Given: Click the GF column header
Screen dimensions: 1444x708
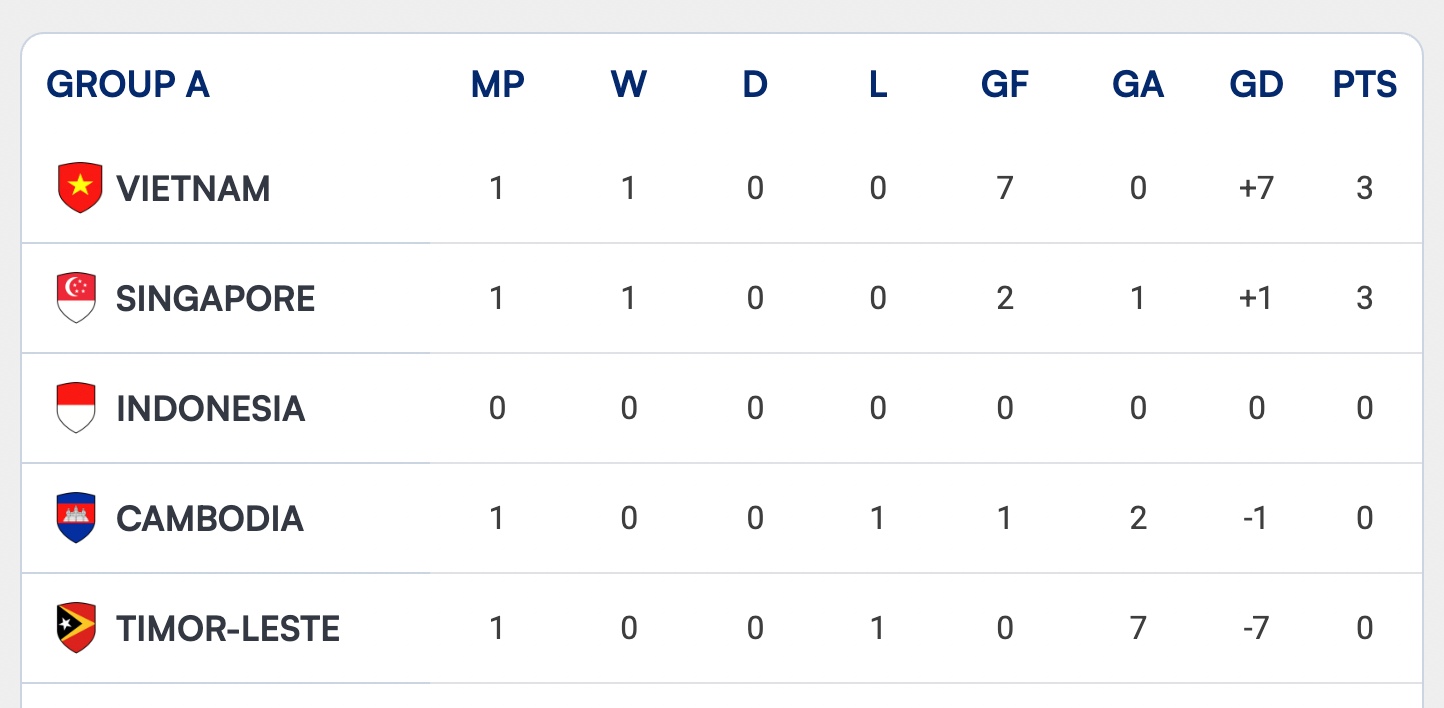Looking at the screenshot, I should (1005, 85).
